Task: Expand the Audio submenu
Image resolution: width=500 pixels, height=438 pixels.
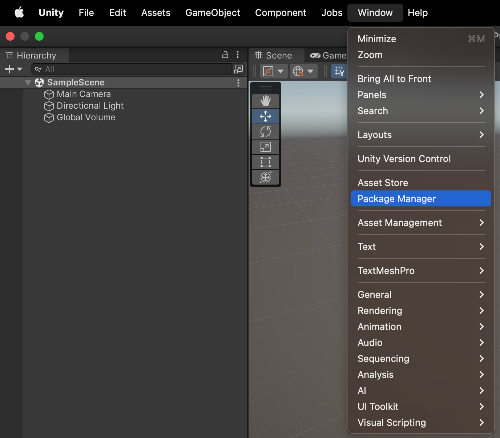Action: tap(421, 343)
